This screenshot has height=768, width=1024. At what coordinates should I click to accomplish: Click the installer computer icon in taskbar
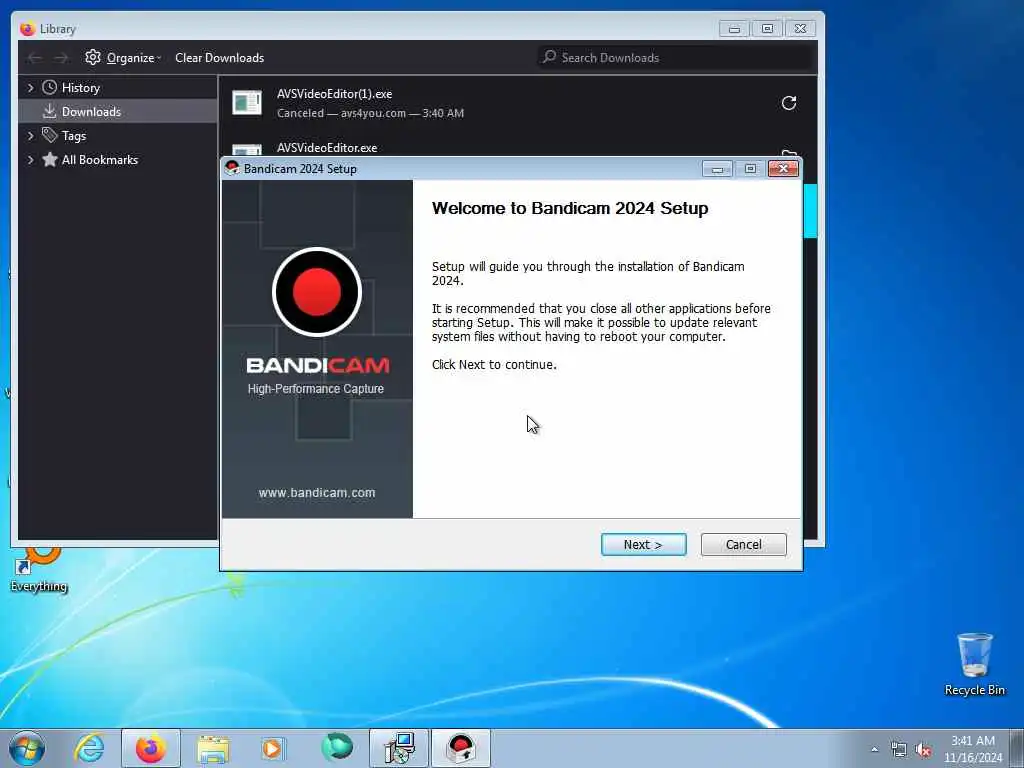pyautogui.click(x=399, y=748)
